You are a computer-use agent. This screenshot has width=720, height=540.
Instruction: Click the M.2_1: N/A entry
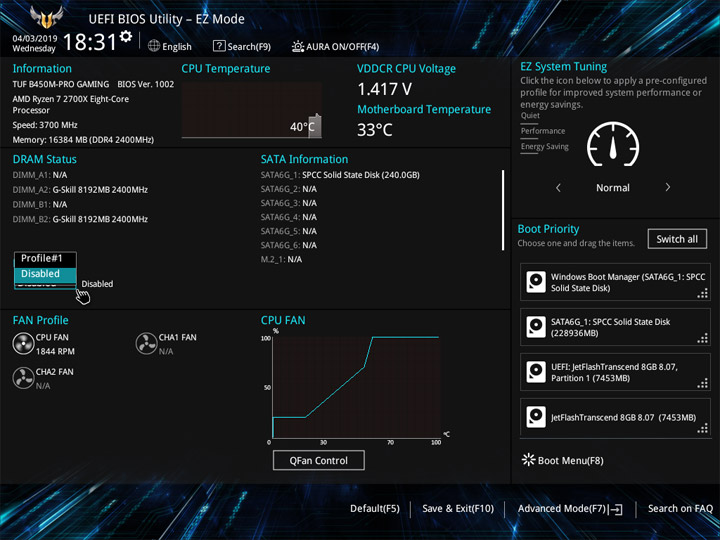point(281,259)
